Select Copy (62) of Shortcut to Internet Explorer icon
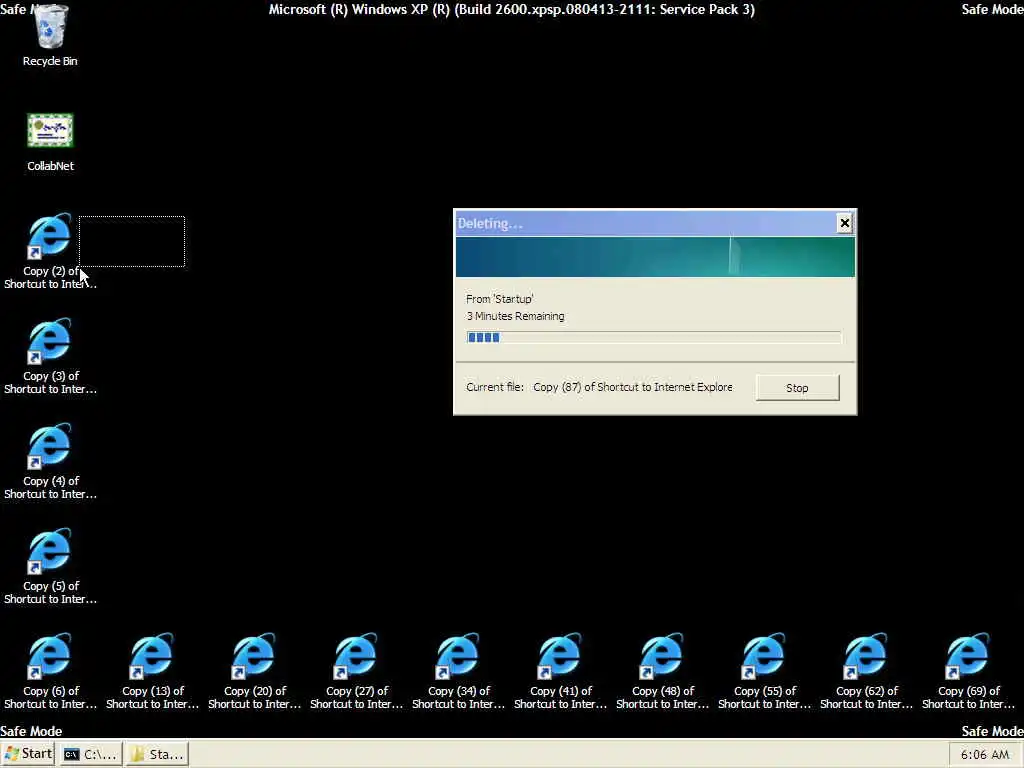 tap(865, 671)
